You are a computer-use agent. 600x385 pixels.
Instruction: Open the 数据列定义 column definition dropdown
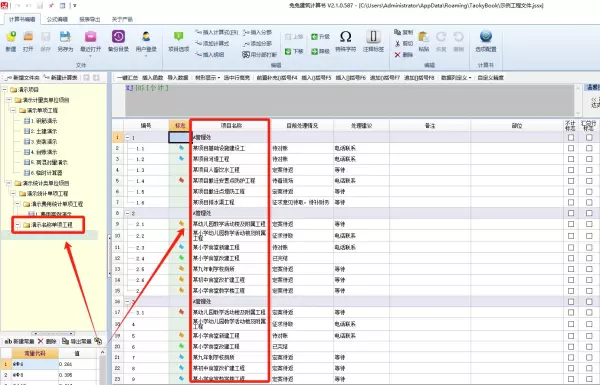click(x=456, y=78)
